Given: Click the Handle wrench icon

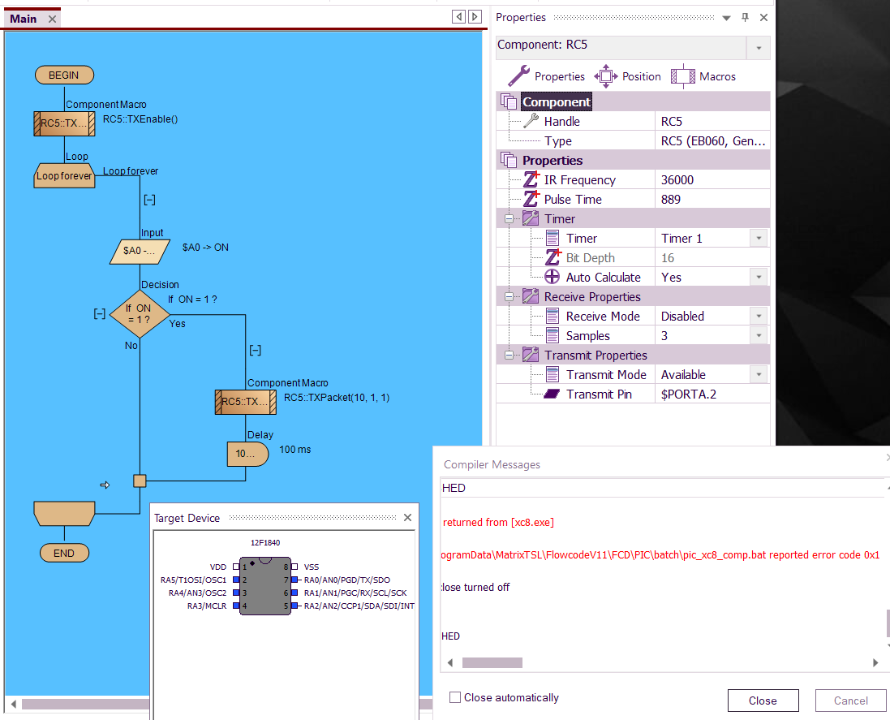Looking at the screenshot, I should coord(531,121).
